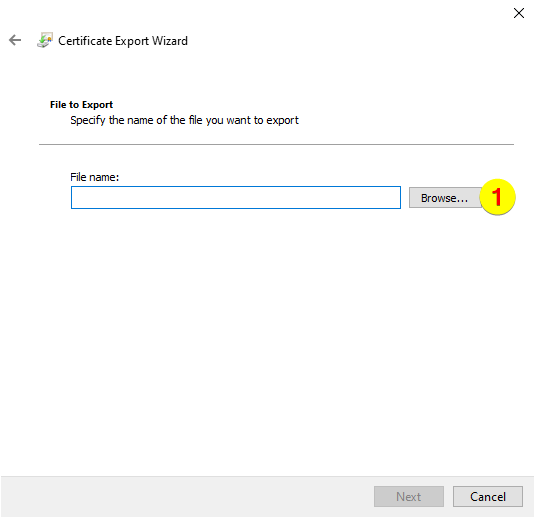Click the ellipsis on the Browse button
This screenshot has width=535, height=518.
click(x=463, y=199)
